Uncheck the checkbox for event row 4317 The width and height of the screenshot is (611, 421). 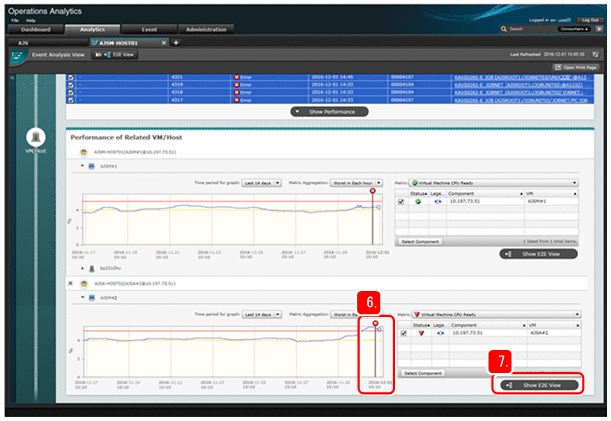pos(70,99)
